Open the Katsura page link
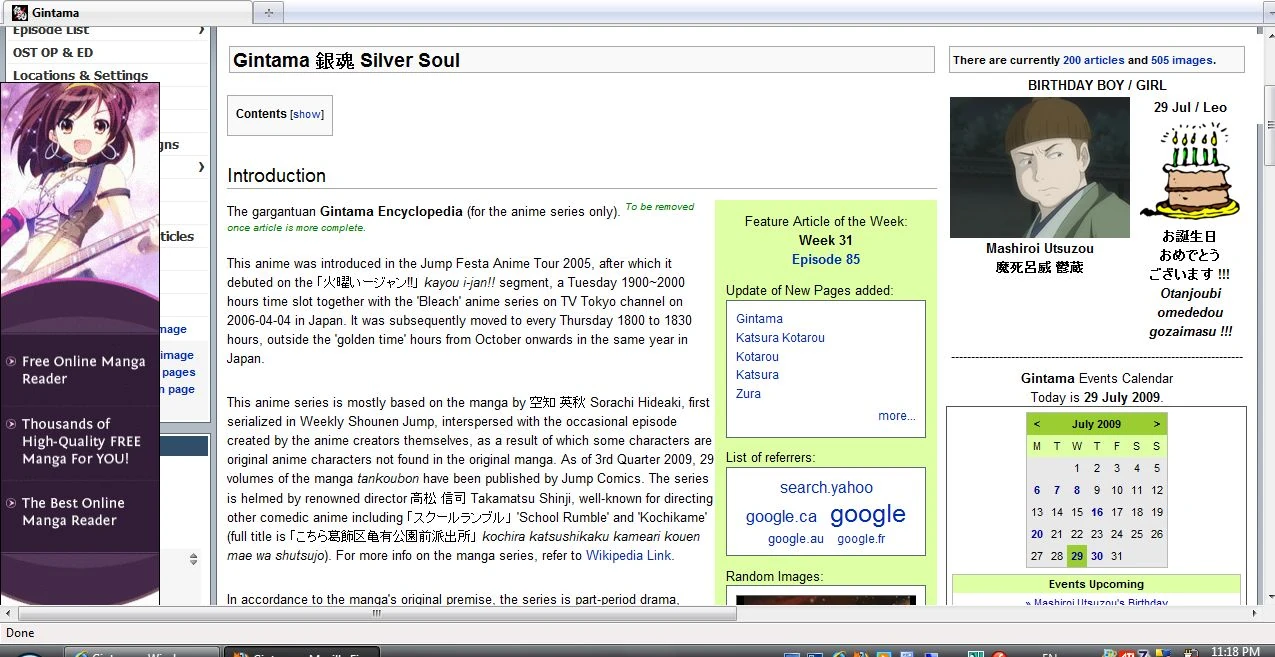 coord(757,375)
